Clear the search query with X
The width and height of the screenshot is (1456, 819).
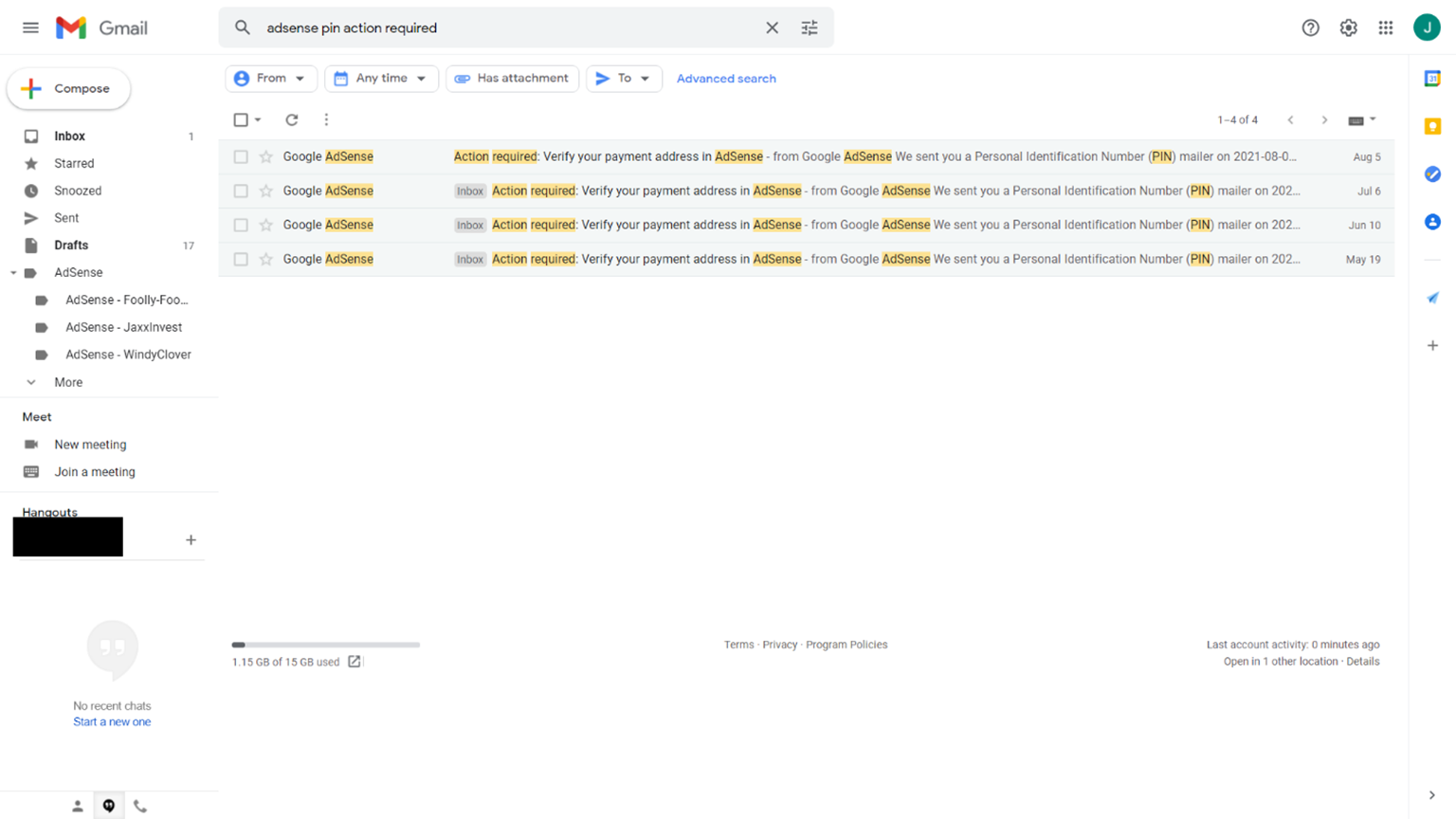[772, 27]
